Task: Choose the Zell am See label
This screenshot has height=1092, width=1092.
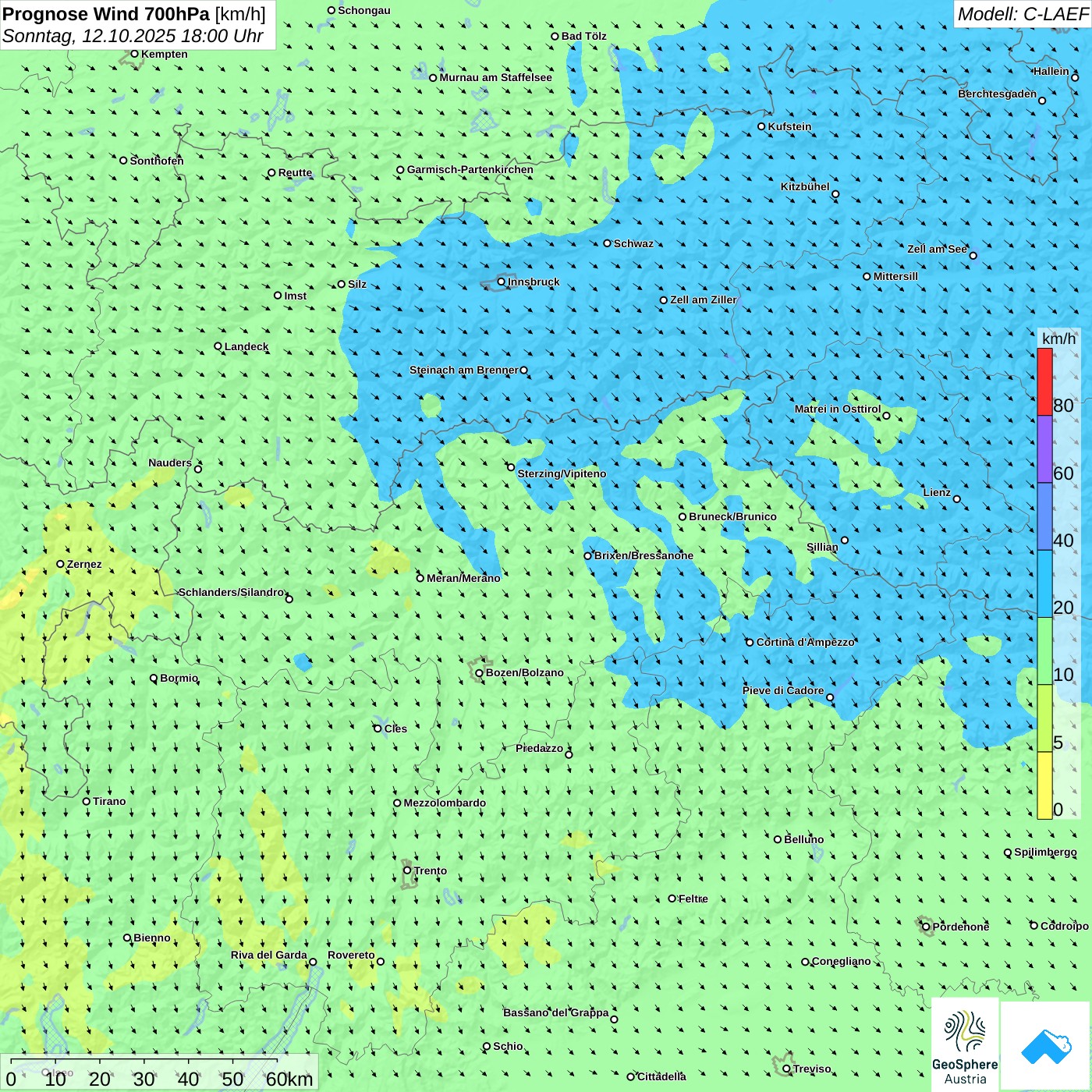Action: (x=937, y=249)
